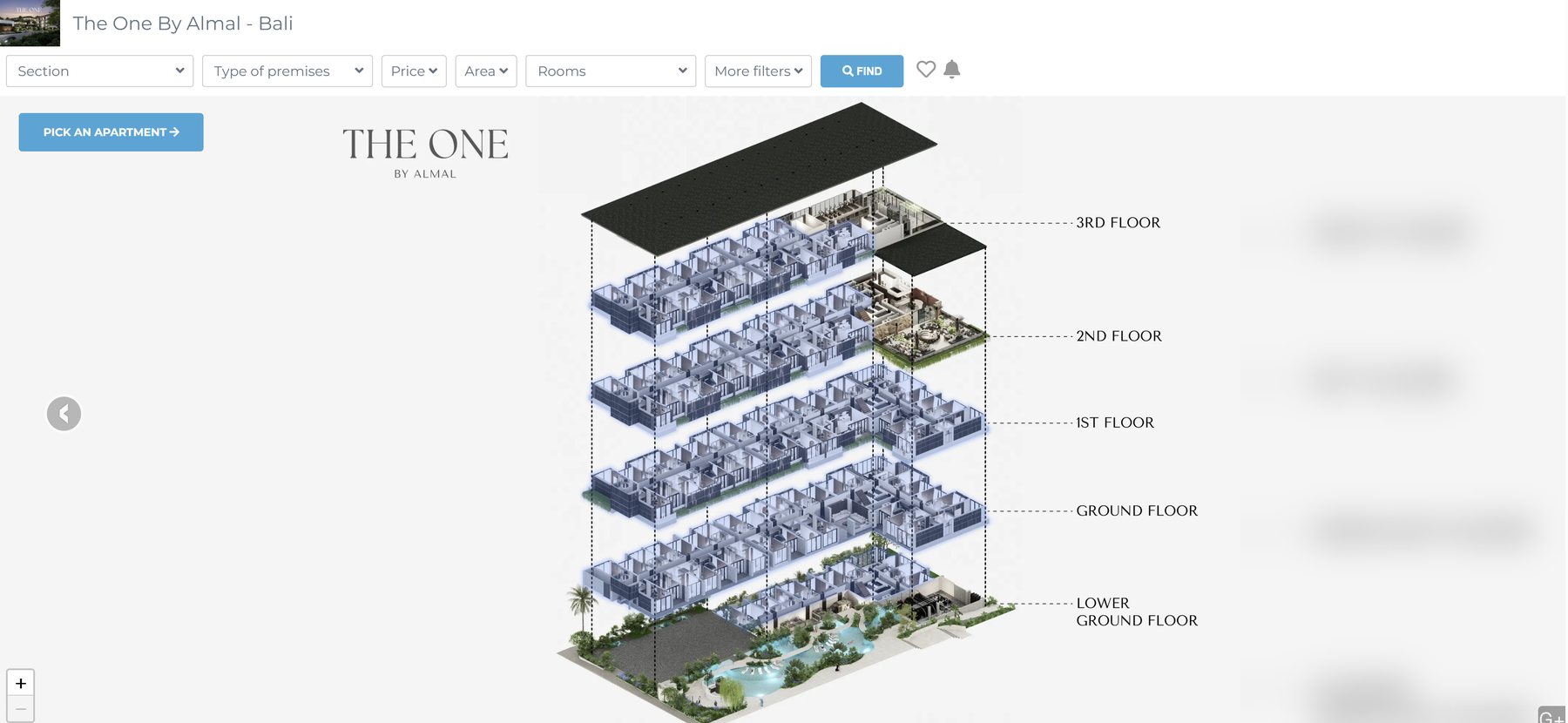Click the THE ONE by Almal logo

[x=425, y=152]
